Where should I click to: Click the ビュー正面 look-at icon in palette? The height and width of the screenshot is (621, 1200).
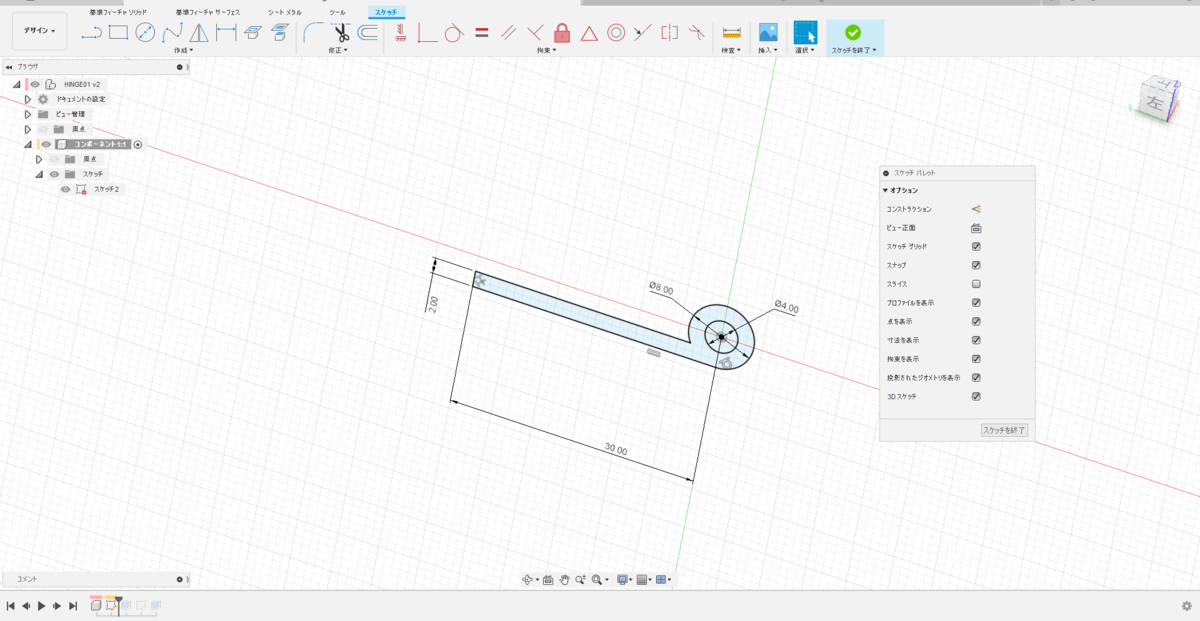coord(976,228)
